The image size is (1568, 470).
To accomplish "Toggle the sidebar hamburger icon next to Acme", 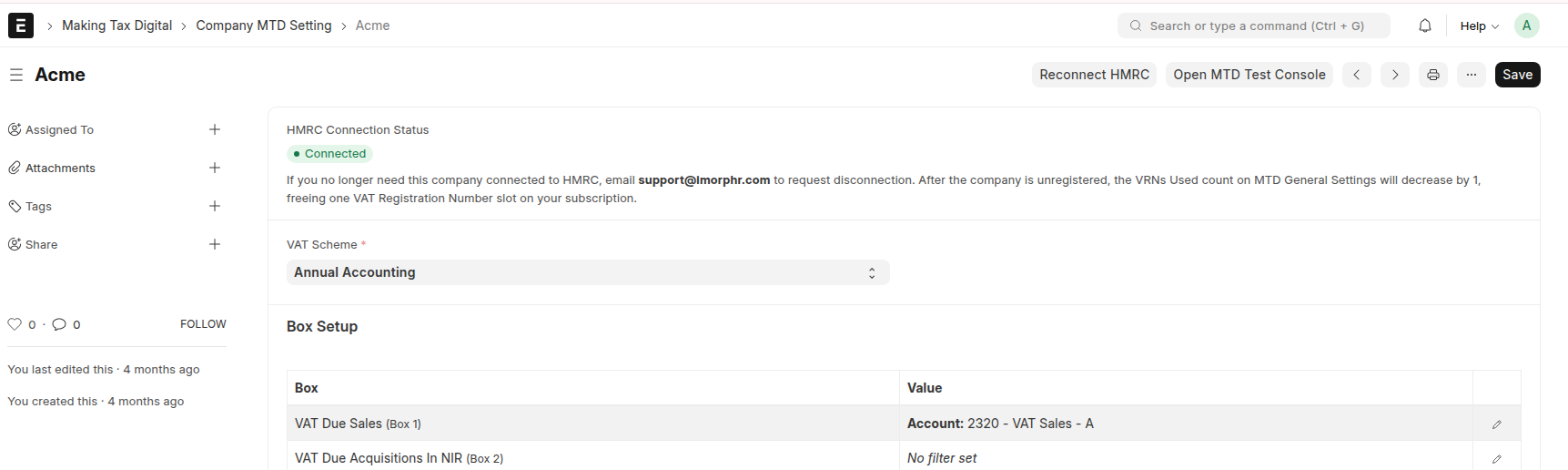I will [16, 75].
